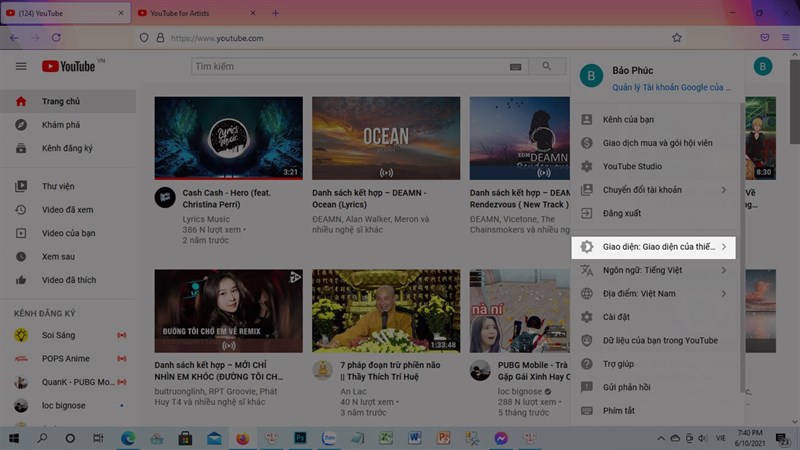Open the YouTube hamburger guide menu
Image resolution: width=800 pixels, height=450 pixels.
tap(21, 66)
